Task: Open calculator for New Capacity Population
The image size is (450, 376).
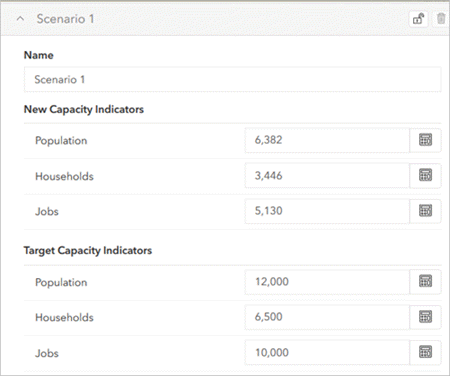Action: click(x=425, y=140)
